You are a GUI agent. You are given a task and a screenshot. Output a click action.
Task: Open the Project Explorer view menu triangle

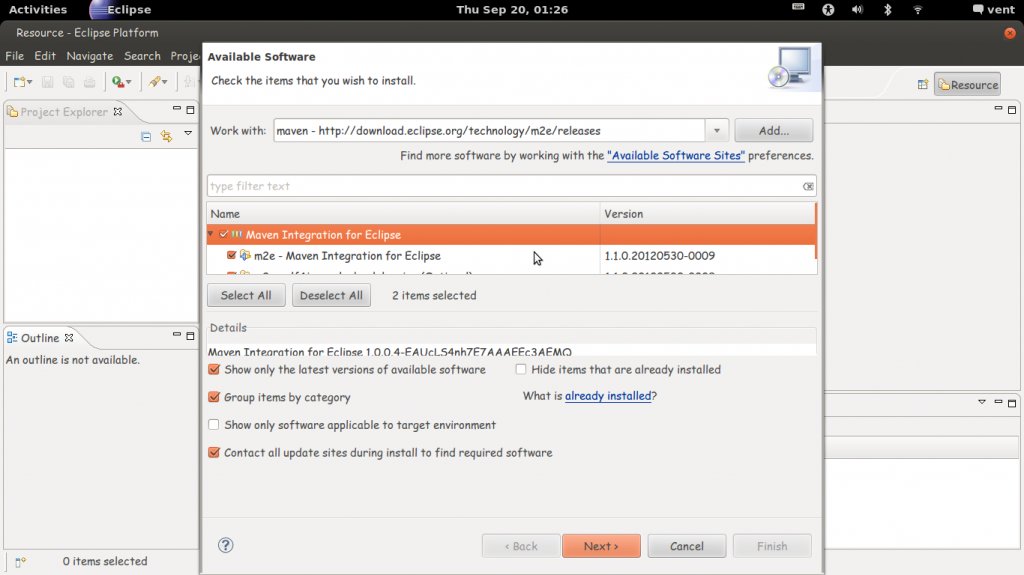click(188, 133)
